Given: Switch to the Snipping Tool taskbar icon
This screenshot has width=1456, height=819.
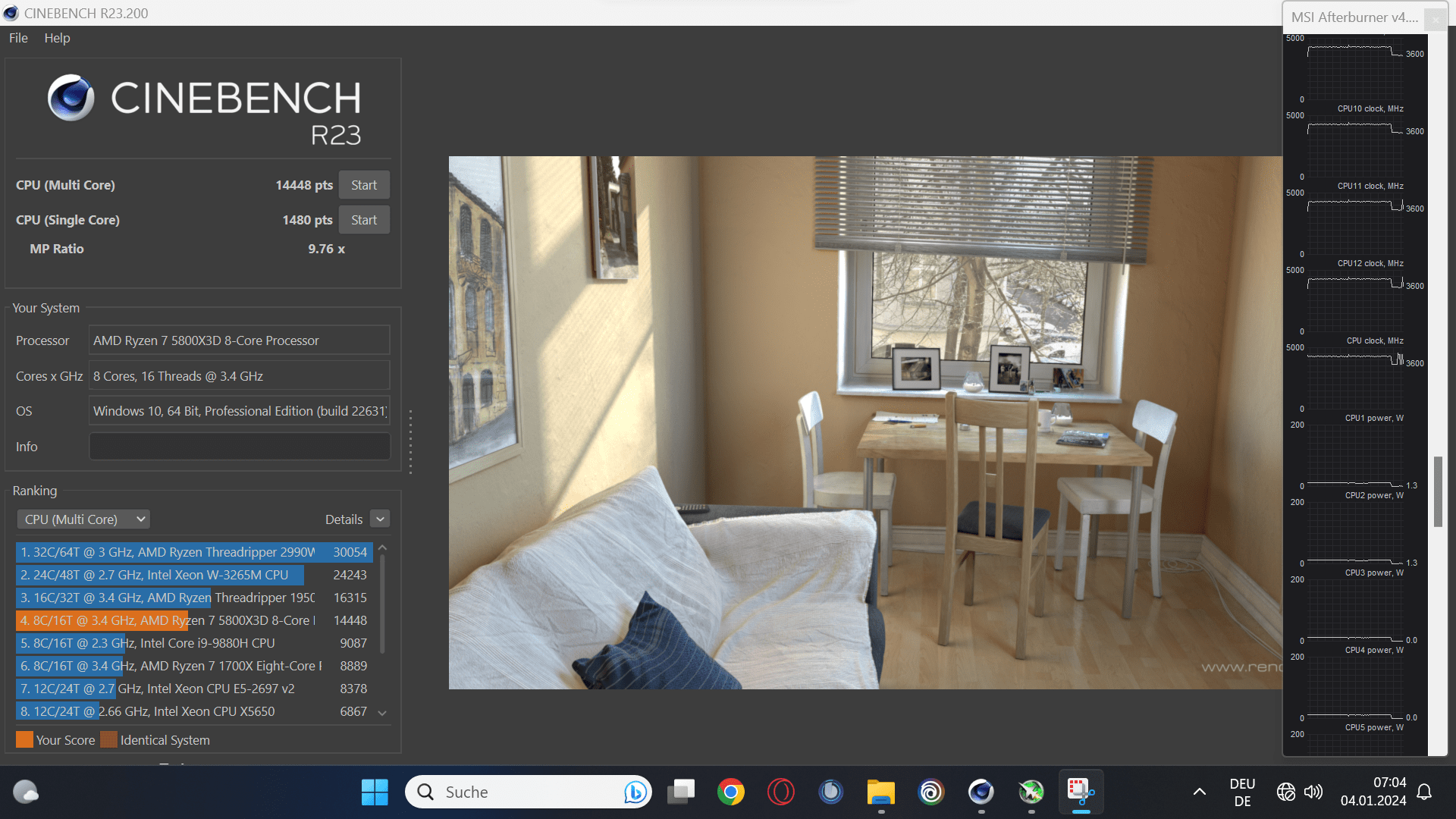Looking at the screenshot, I should point(1081,792).
